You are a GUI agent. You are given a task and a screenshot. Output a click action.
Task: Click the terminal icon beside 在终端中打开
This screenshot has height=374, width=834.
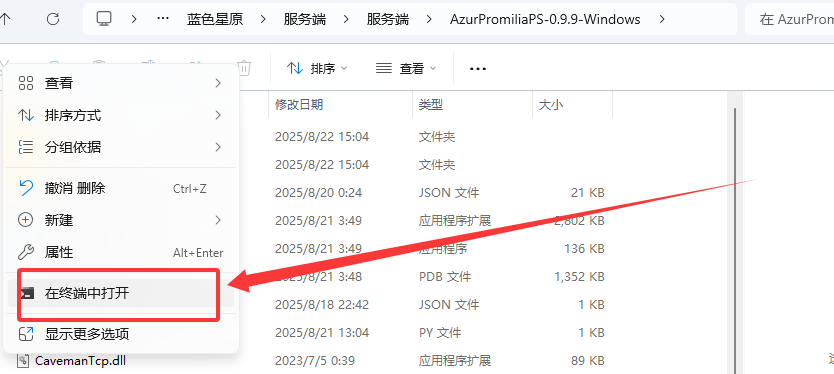[27, 293]
